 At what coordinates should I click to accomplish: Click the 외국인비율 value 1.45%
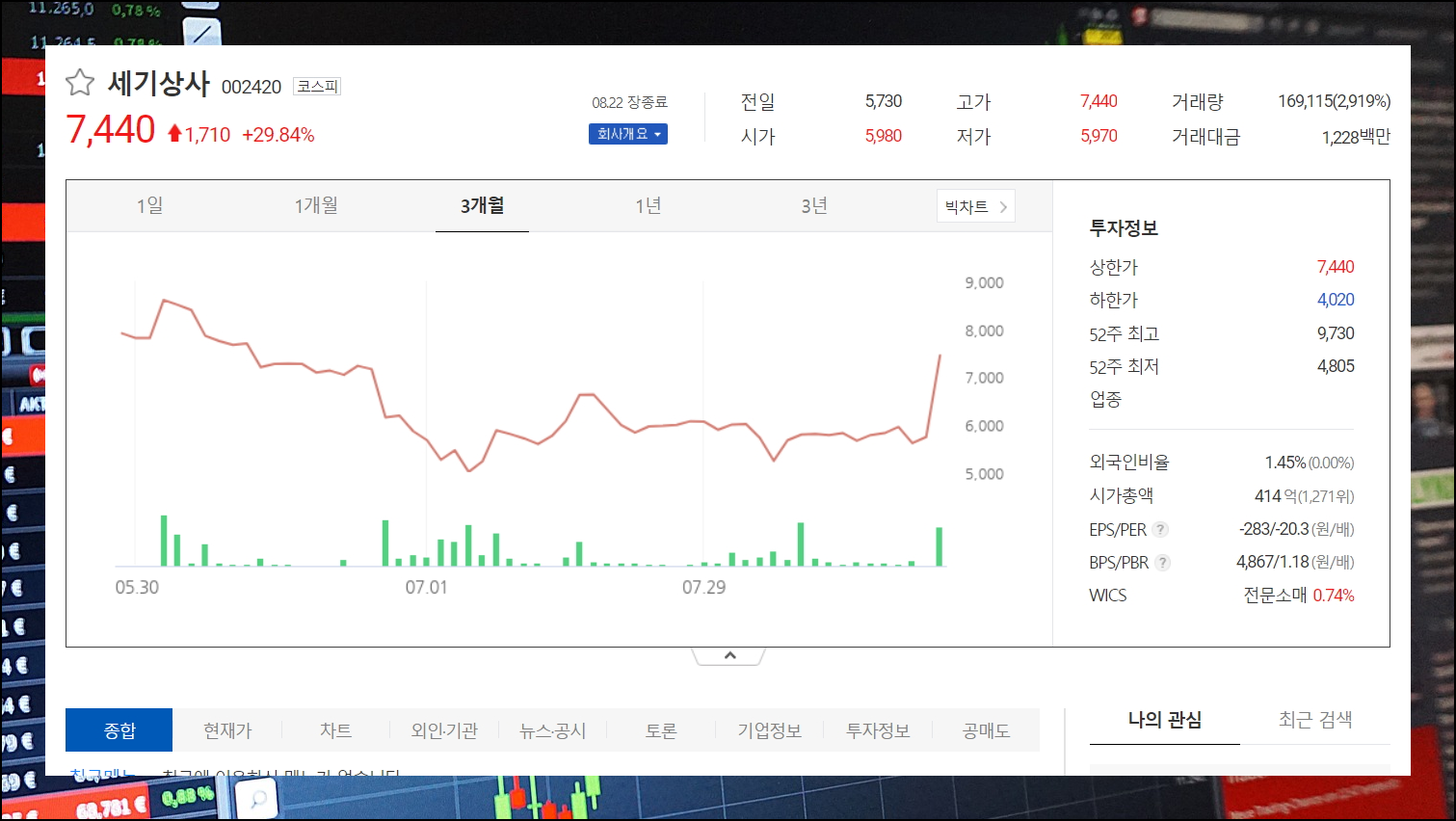(x=1285, y=463)
